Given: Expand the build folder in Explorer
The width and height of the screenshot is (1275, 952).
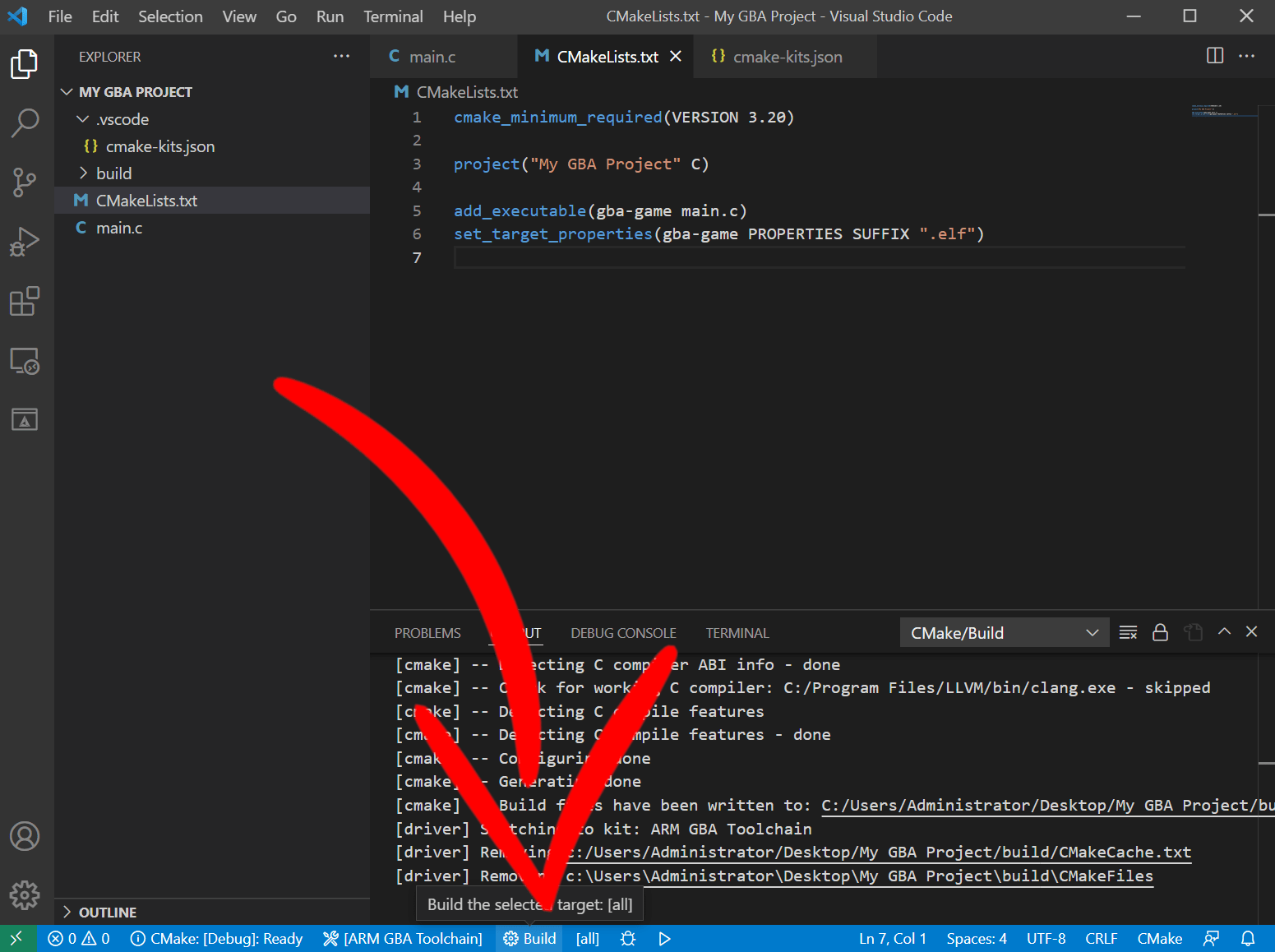Looking at the screenshot, I should (x=83, y=173).
